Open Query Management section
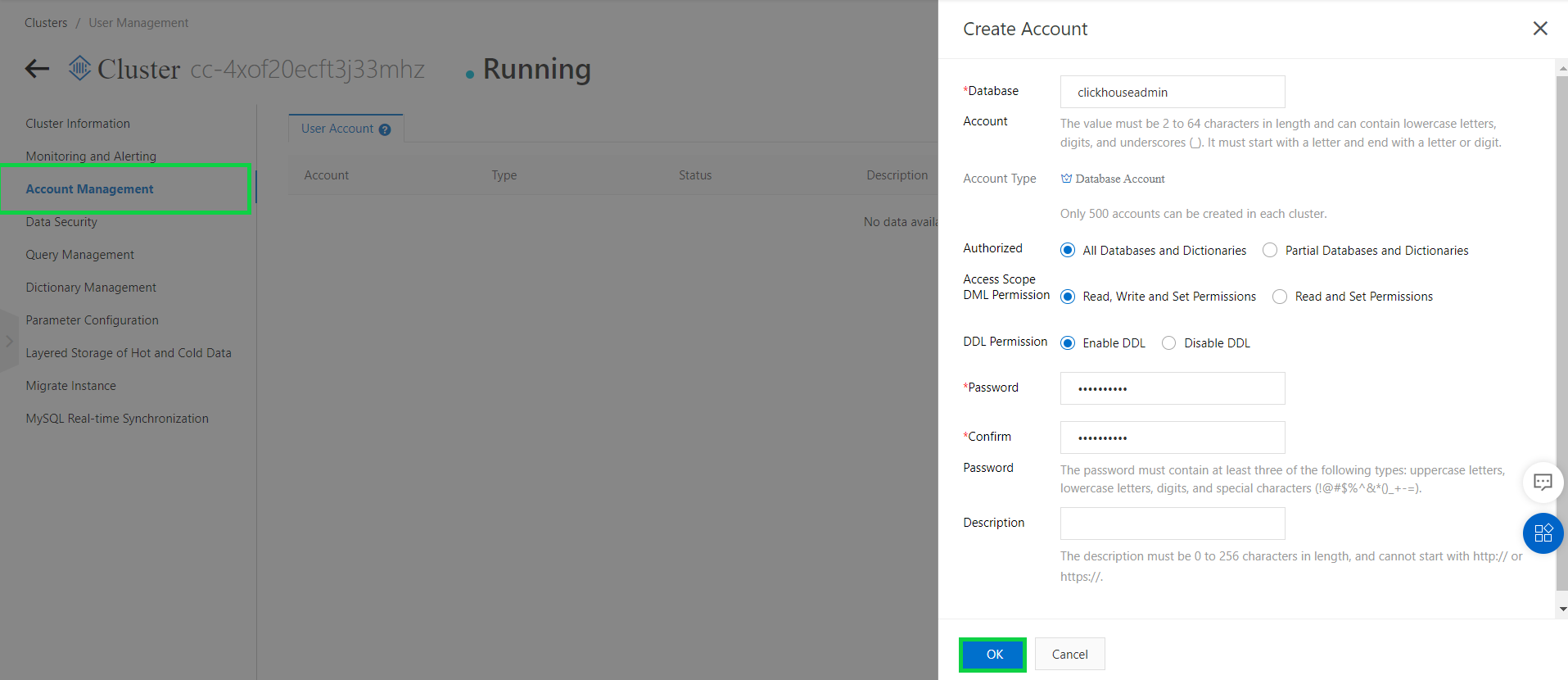This screenshot has height=680, width=1568. click(x=79, y=255)
